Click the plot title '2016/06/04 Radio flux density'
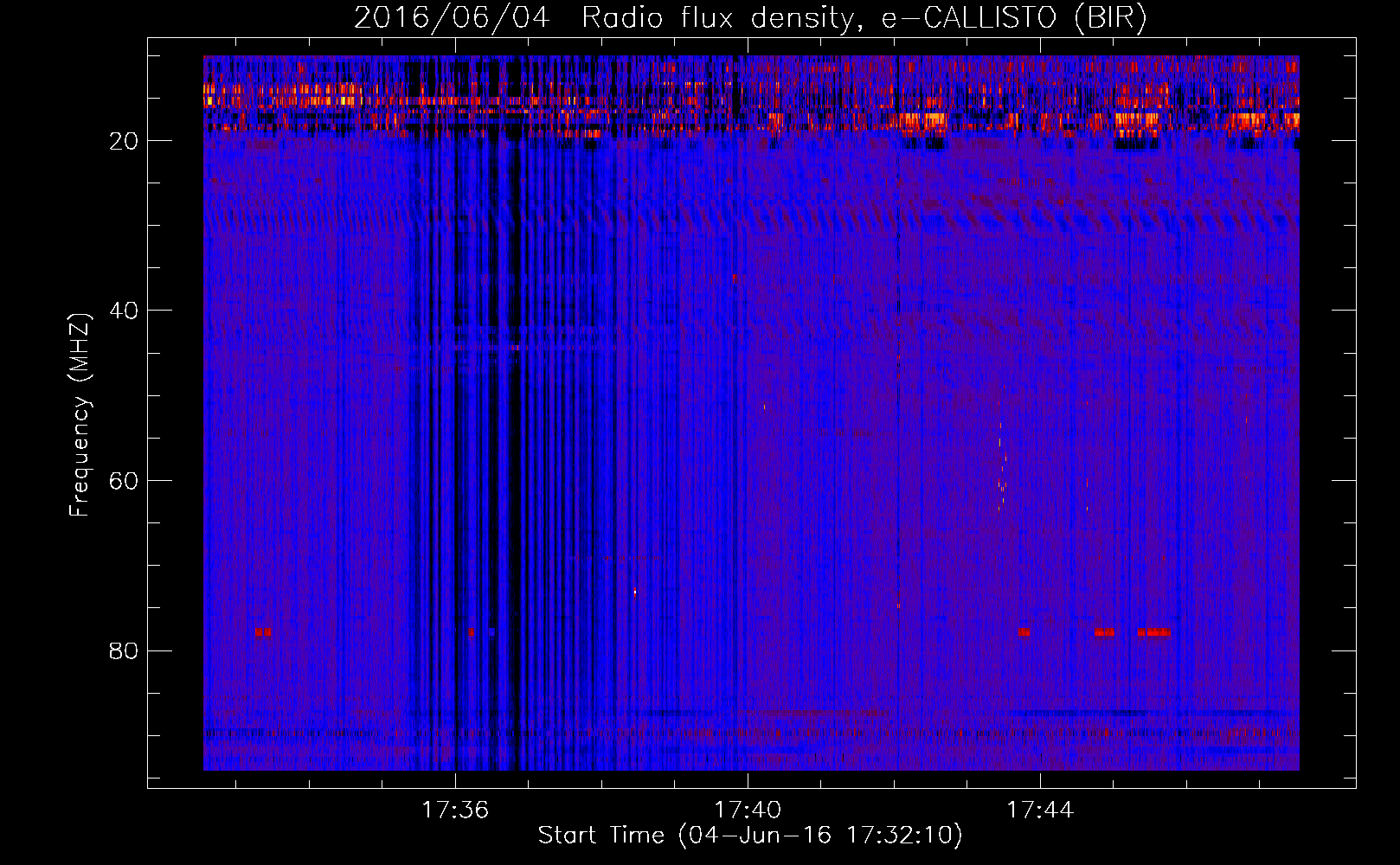 click(x=750, y=18)
